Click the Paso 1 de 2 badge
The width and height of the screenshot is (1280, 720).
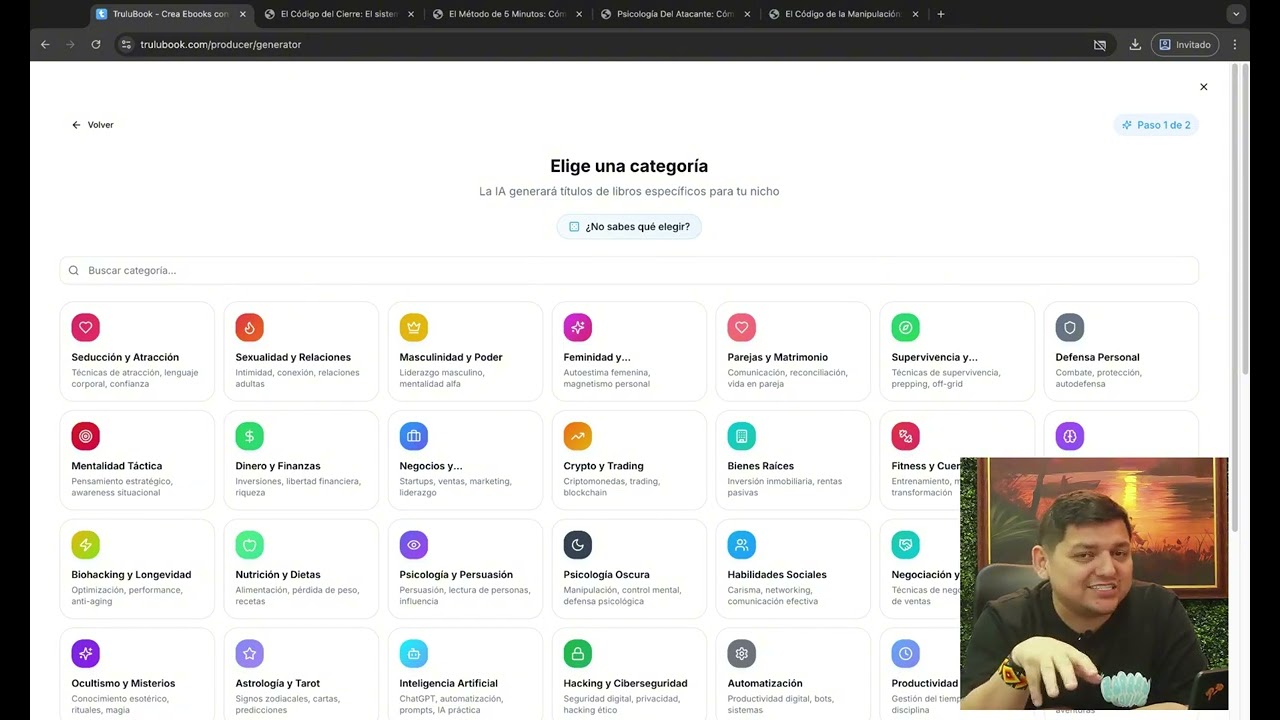tap(1156, 125)
